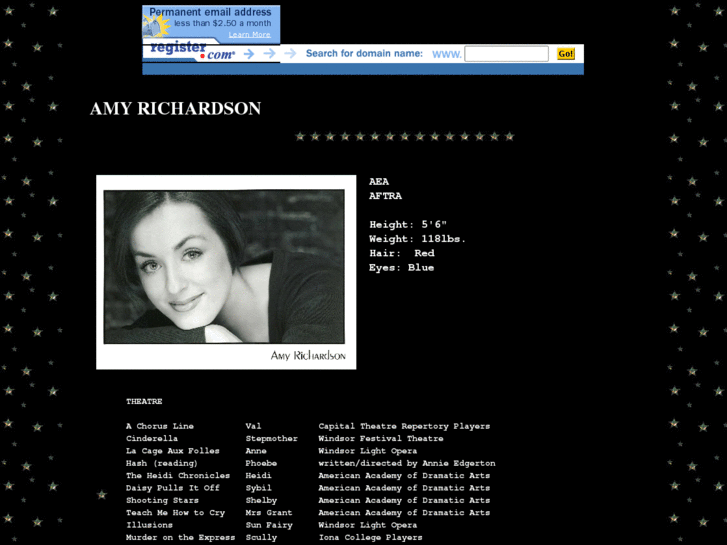This screenshot has width=727, height=545.
Task: Click the register.com logo
Action: point(192,51)
